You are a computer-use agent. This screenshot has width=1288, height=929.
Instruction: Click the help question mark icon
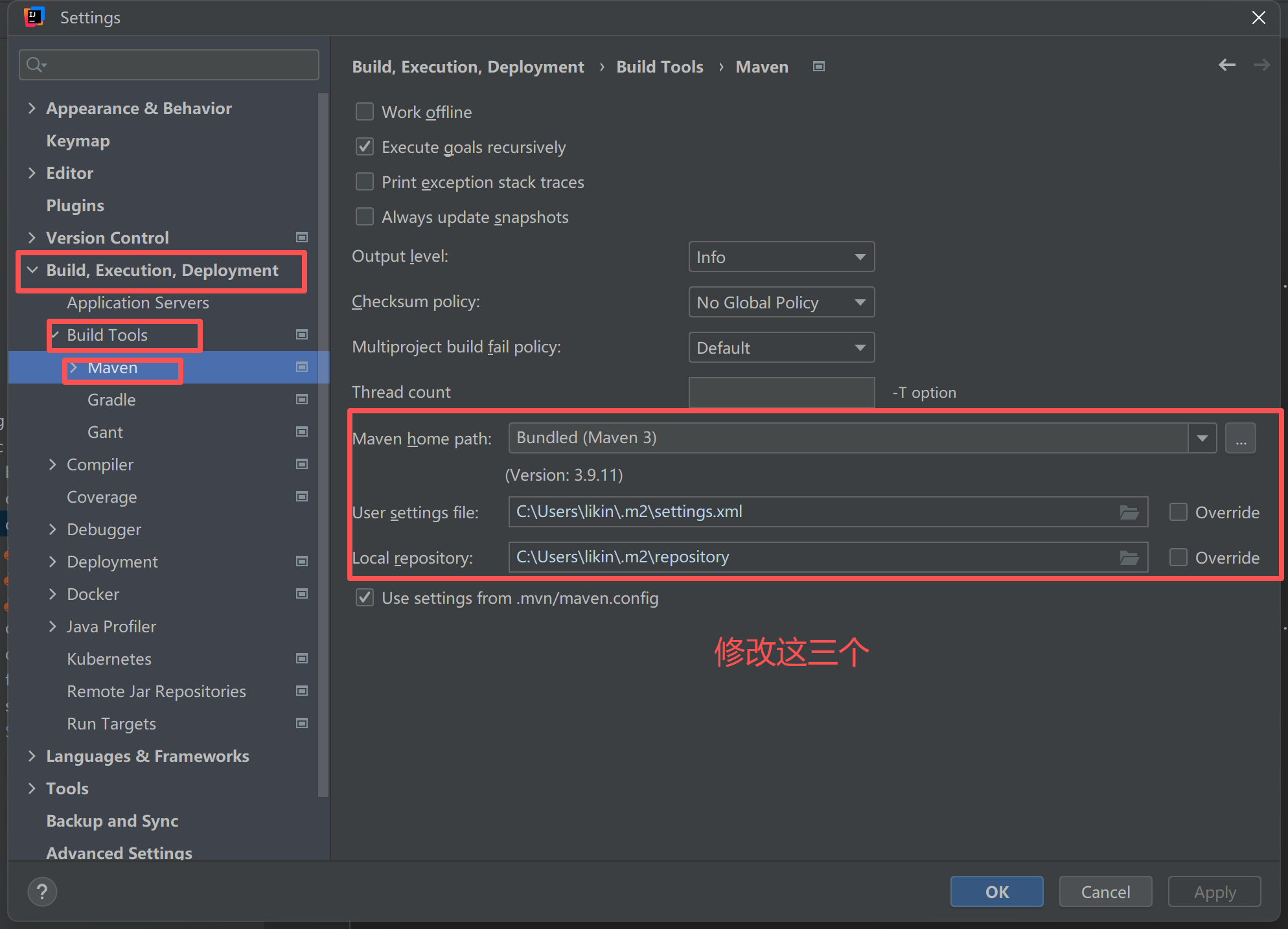tap(42, 892)
